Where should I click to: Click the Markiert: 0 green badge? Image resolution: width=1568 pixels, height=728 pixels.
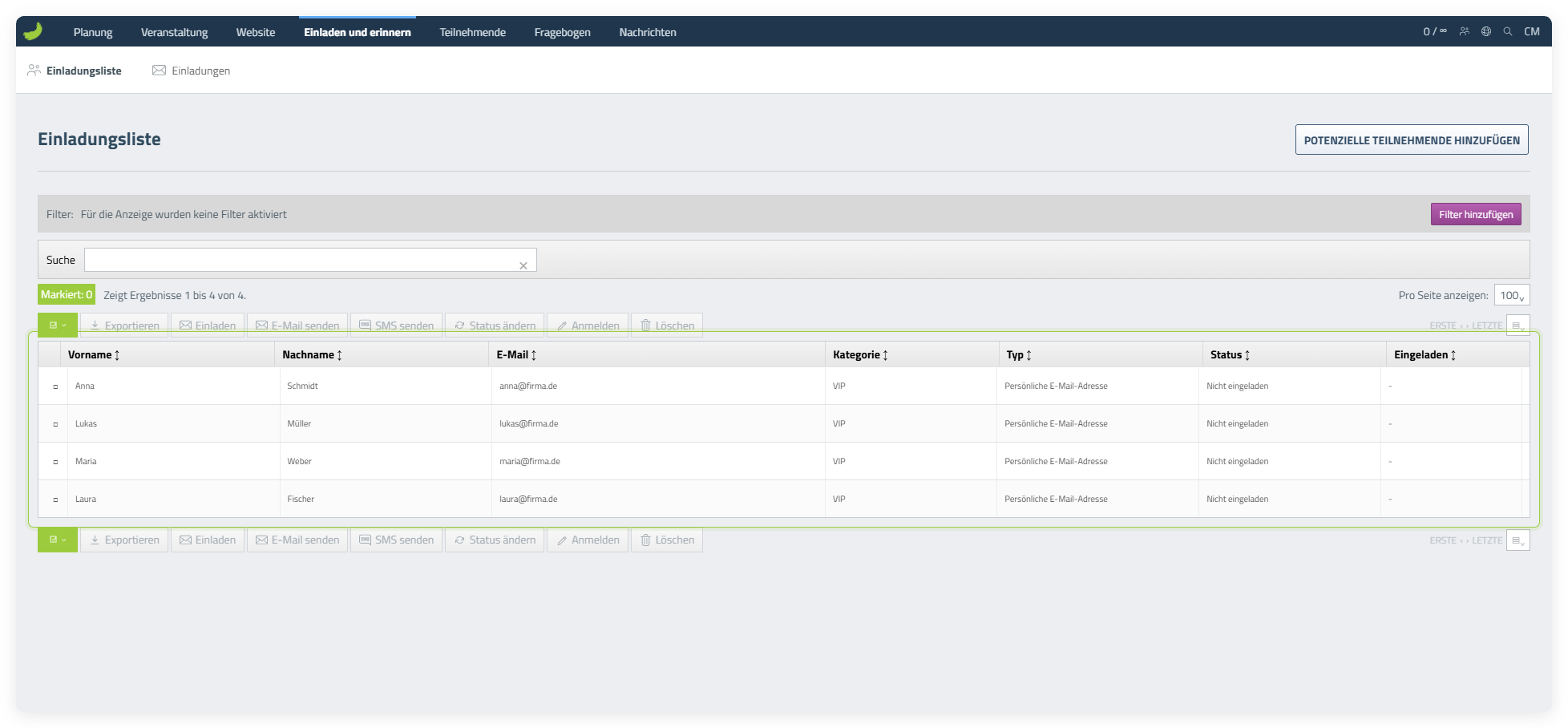(67, 295)
